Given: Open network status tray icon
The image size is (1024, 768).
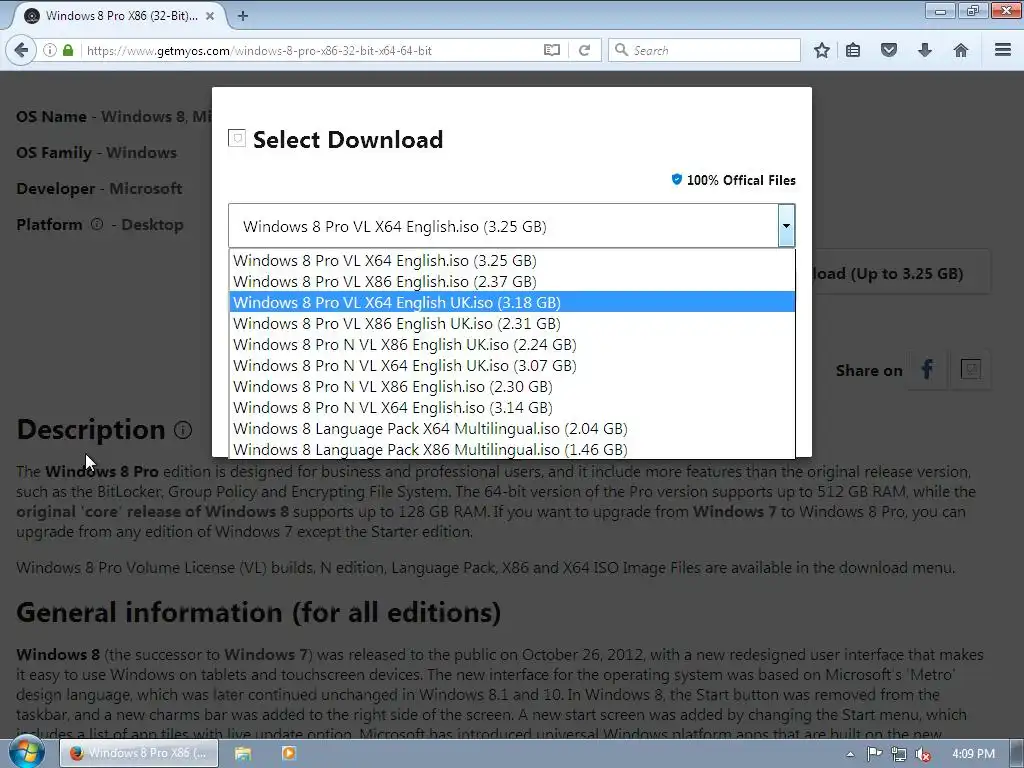Looking at the screenshot, I should coord(899,754).
